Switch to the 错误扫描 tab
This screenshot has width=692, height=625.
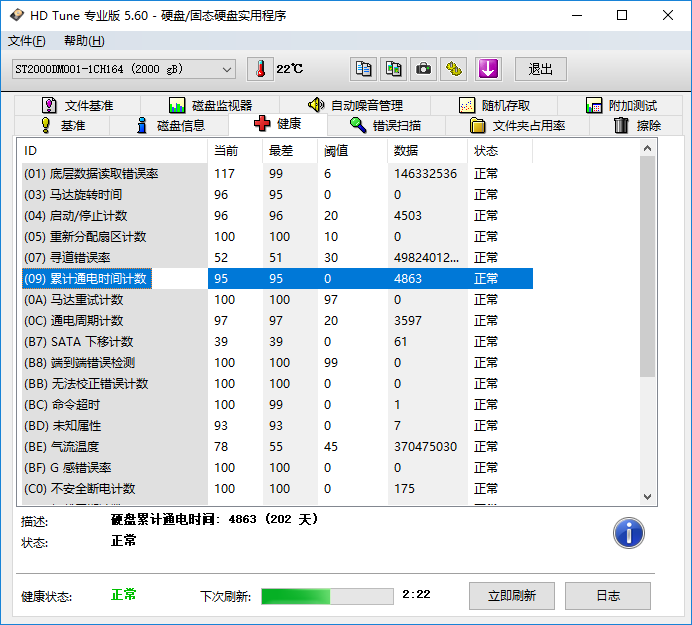(x=385, y=125)
